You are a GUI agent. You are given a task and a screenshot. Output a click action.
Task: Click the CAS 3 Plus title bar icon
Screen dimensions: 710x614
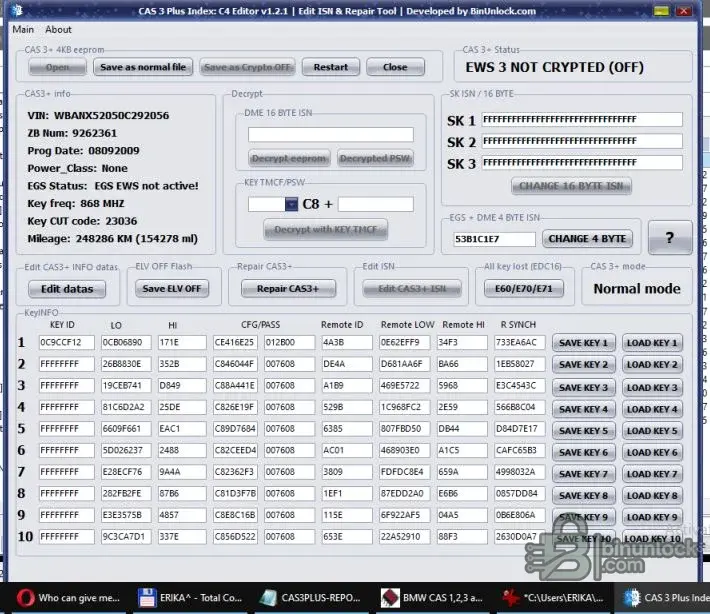click(x=17, y=10)
